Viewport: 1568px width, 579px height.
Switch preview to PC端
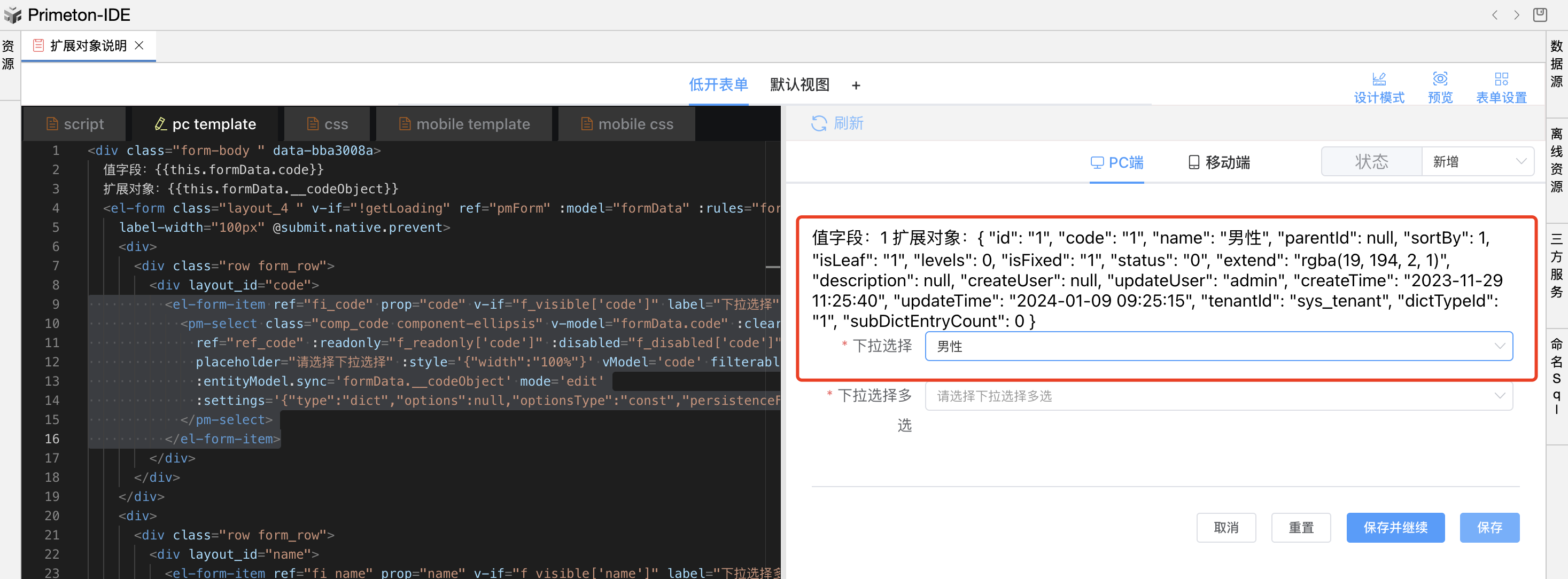1116,162
